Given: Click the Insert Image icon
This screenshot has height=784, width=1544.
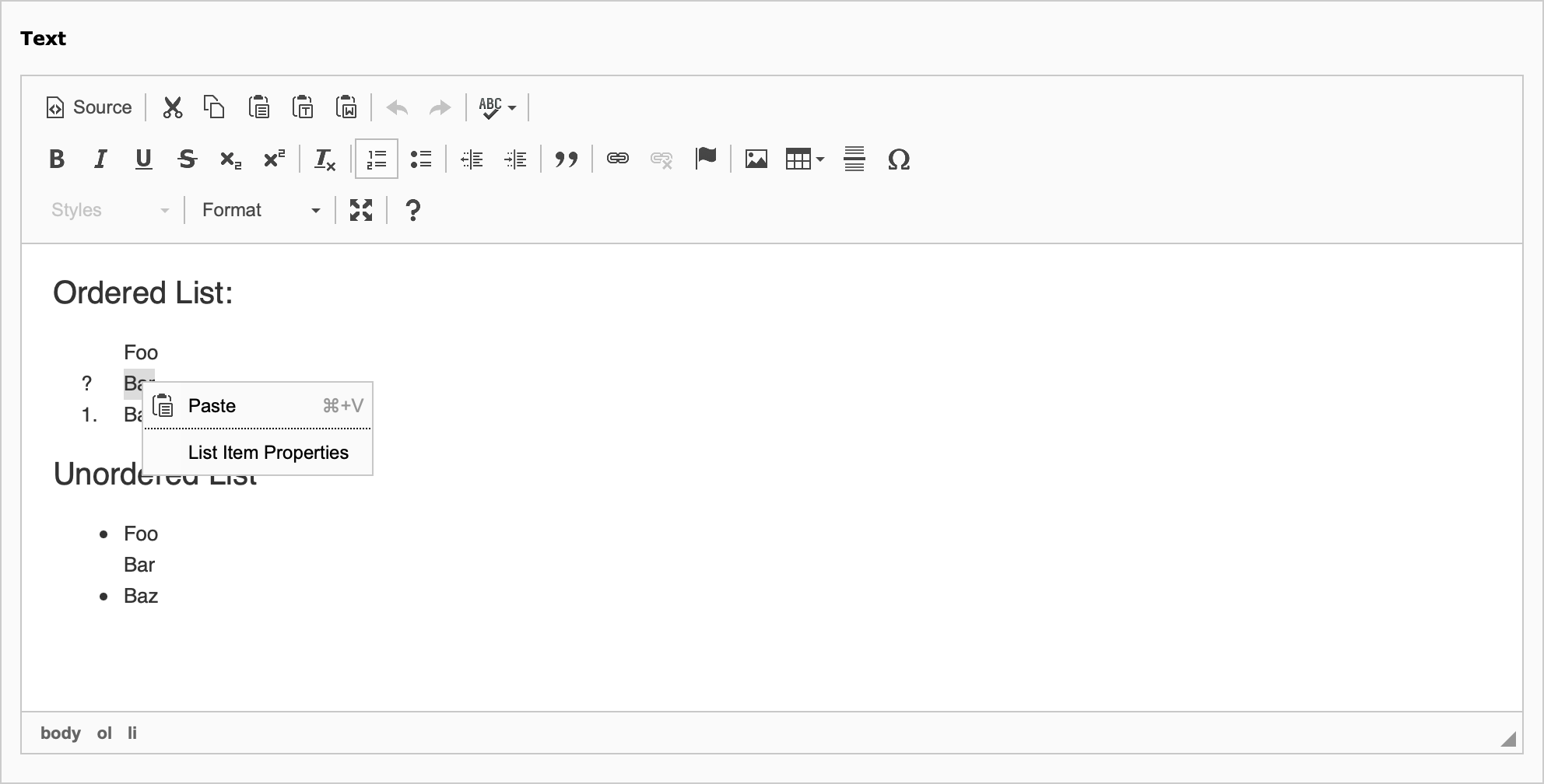Looking at the screenshot, I should pos(756,159).
